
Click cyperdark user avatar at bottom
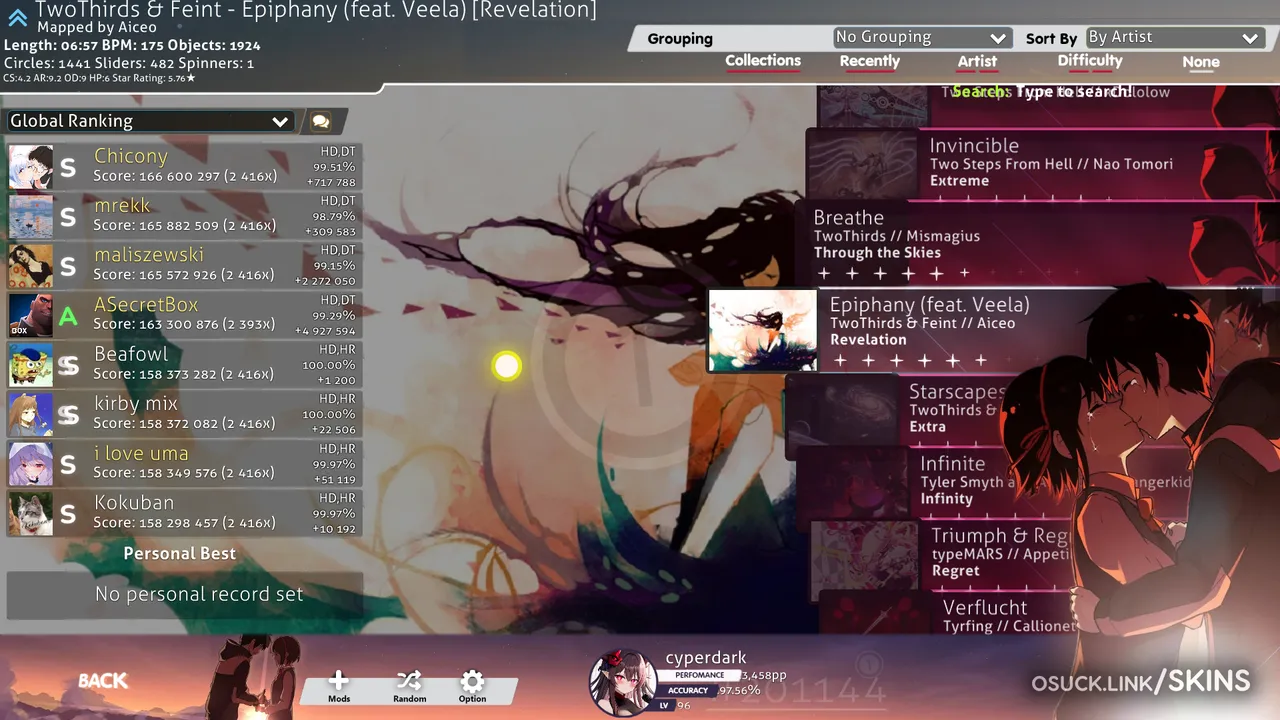tap(622, 682)
